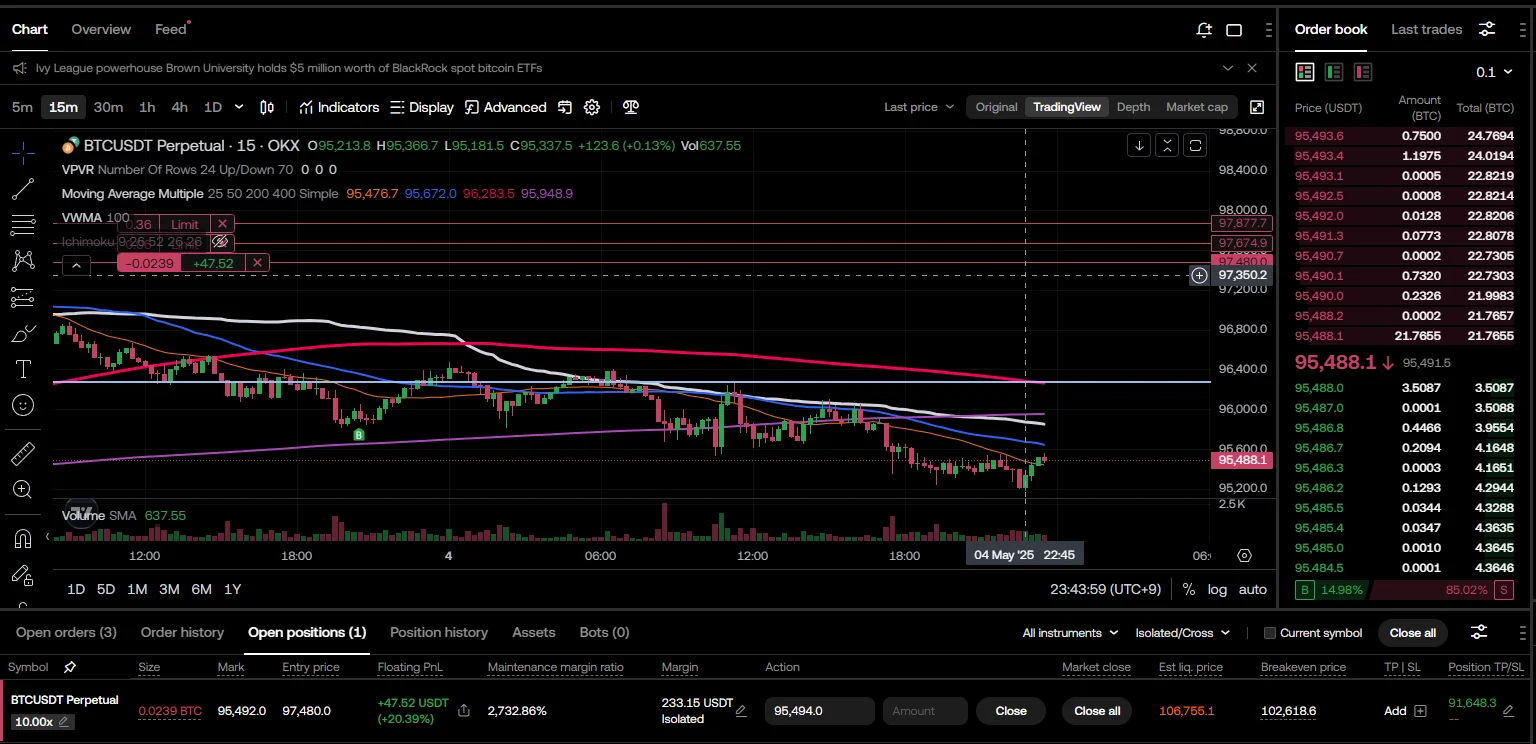Select the 4h timeframe
This screenshot has height=744, width=1536.
pos(180,107)
